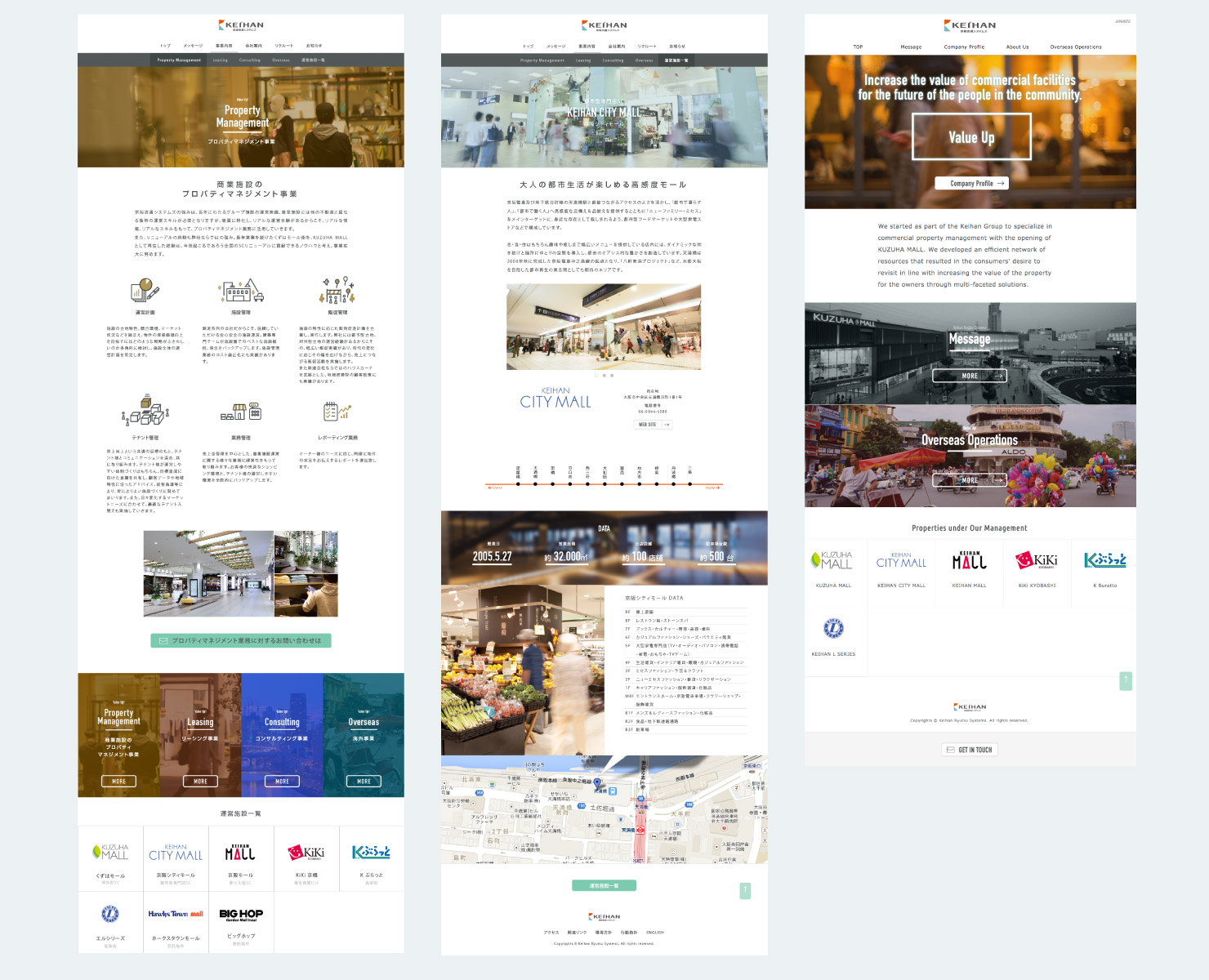Screen dimensions: 1209x980
Task: Open KiKi logo labeled KiKi 京橋
Action: pos(306,853)
